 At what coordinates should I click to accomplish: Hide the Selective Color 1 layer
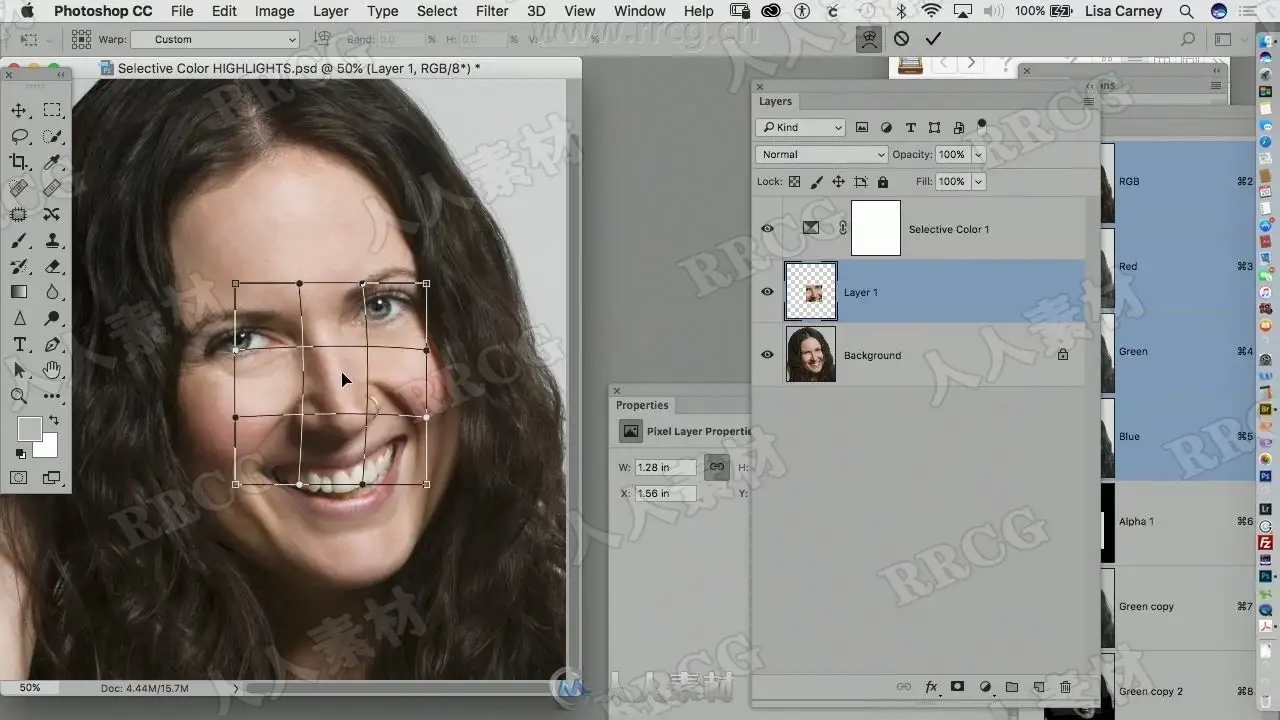[767, 229]
